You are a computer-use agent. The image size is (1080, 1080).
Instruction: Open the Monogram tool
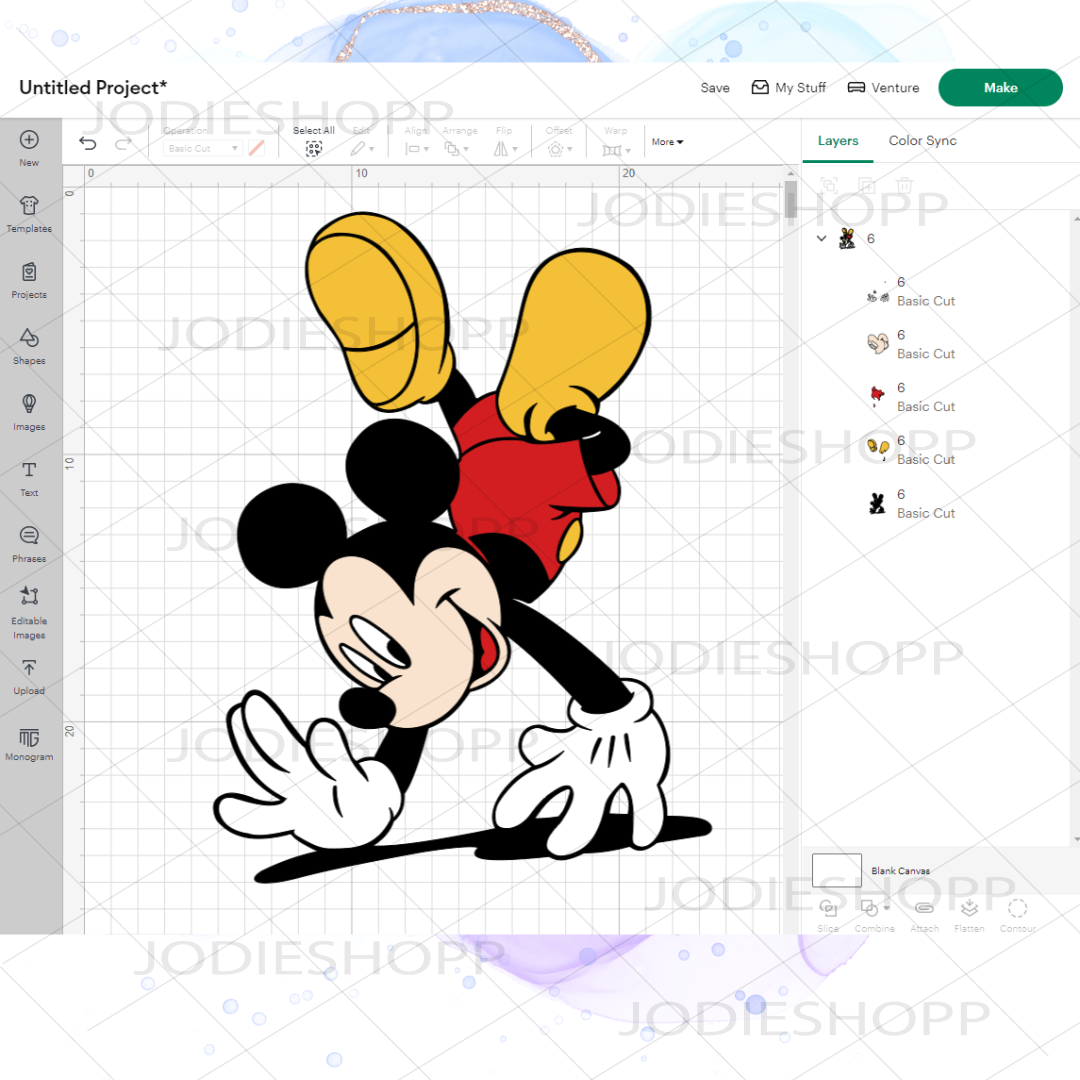[29, 744]
